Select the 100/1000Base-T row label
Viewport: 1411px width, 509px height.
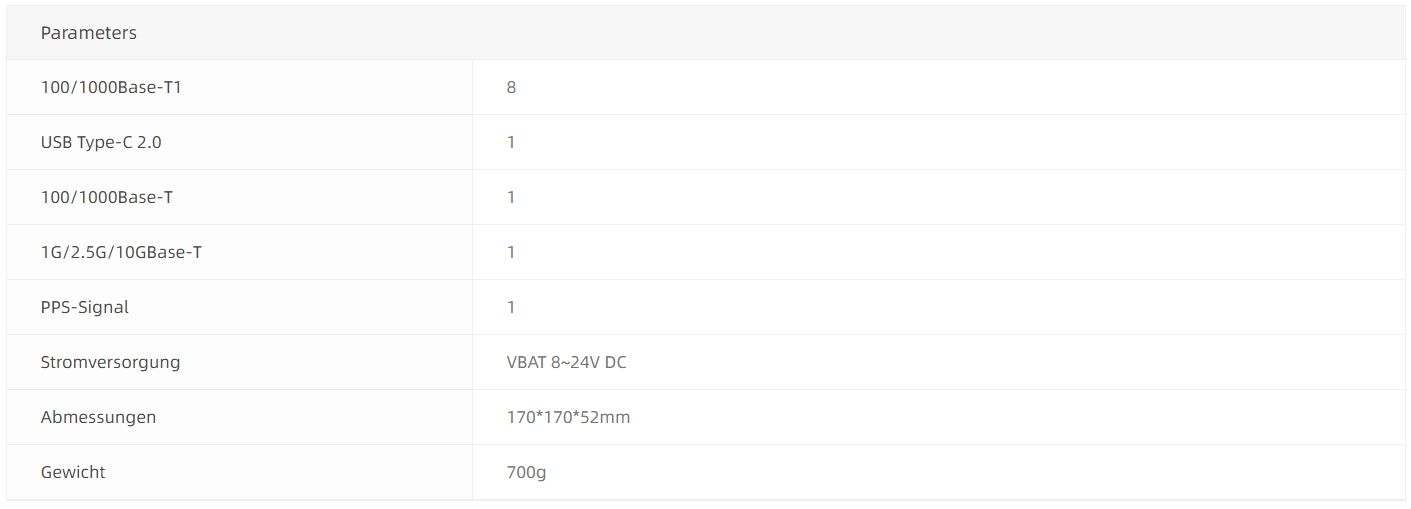106,197
